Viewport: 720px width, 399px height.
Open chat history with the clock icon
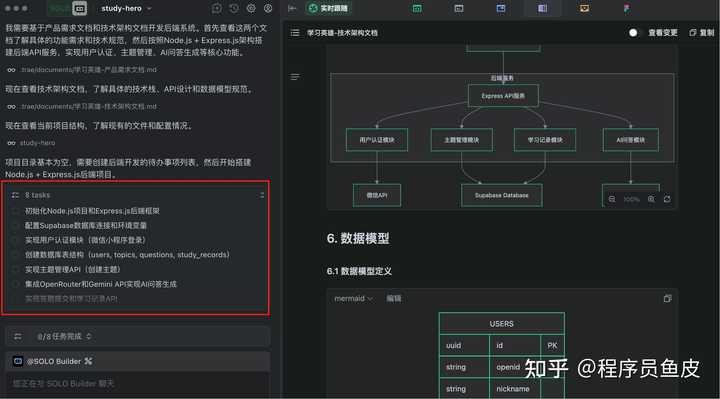234,8
